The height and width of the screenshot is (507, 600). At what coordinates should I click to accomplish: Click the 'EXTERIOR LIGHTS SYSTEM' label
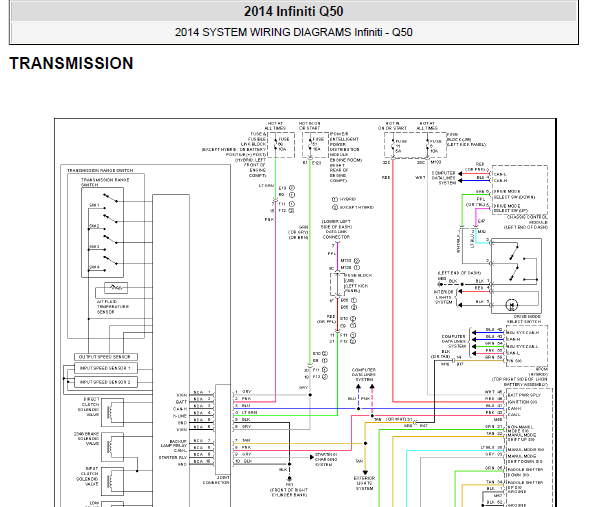tap(364, 483)
